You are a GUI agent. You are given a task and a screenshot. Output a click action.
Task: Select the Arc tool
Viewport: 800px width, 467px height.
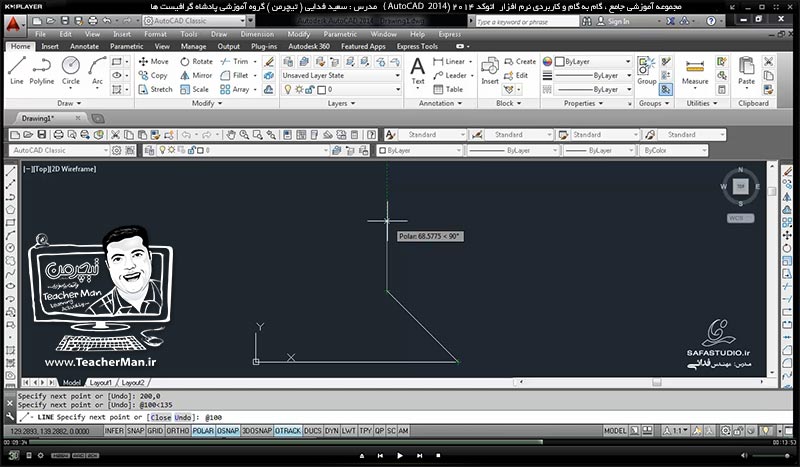[x=97, y=70]
